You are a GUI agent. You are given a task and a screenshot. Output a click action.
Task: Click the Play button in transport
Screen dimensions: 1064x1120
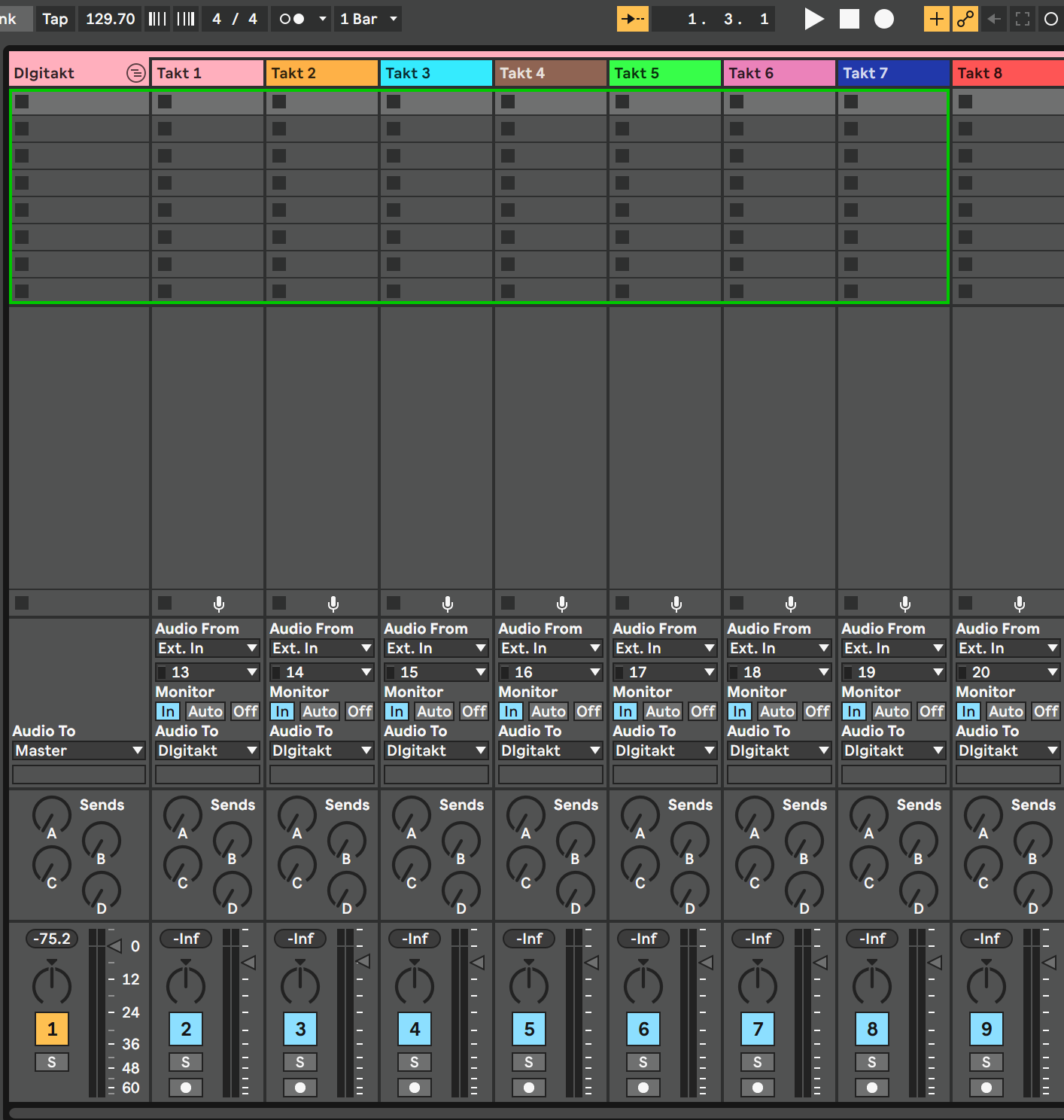(x=813, y=19)
